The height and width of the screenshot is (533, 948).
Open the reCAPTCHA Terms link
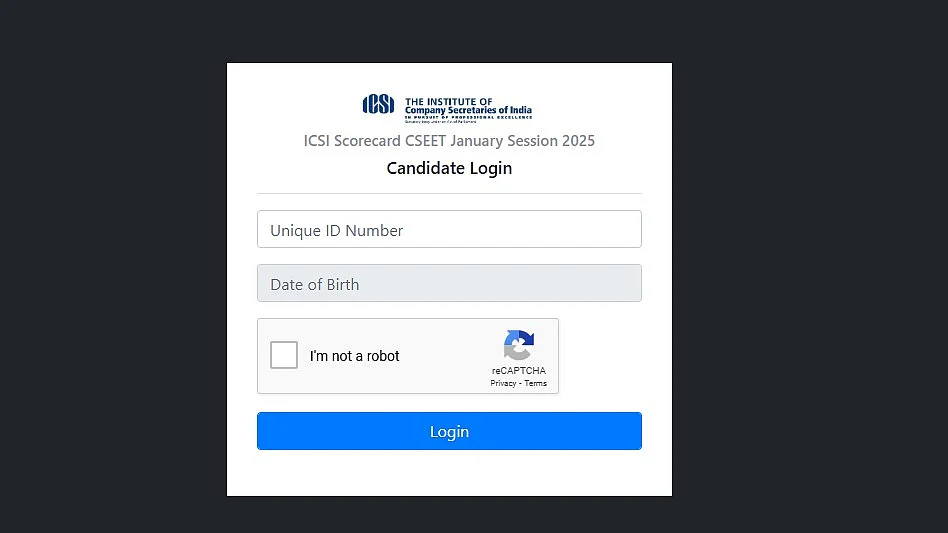point(536,383)
